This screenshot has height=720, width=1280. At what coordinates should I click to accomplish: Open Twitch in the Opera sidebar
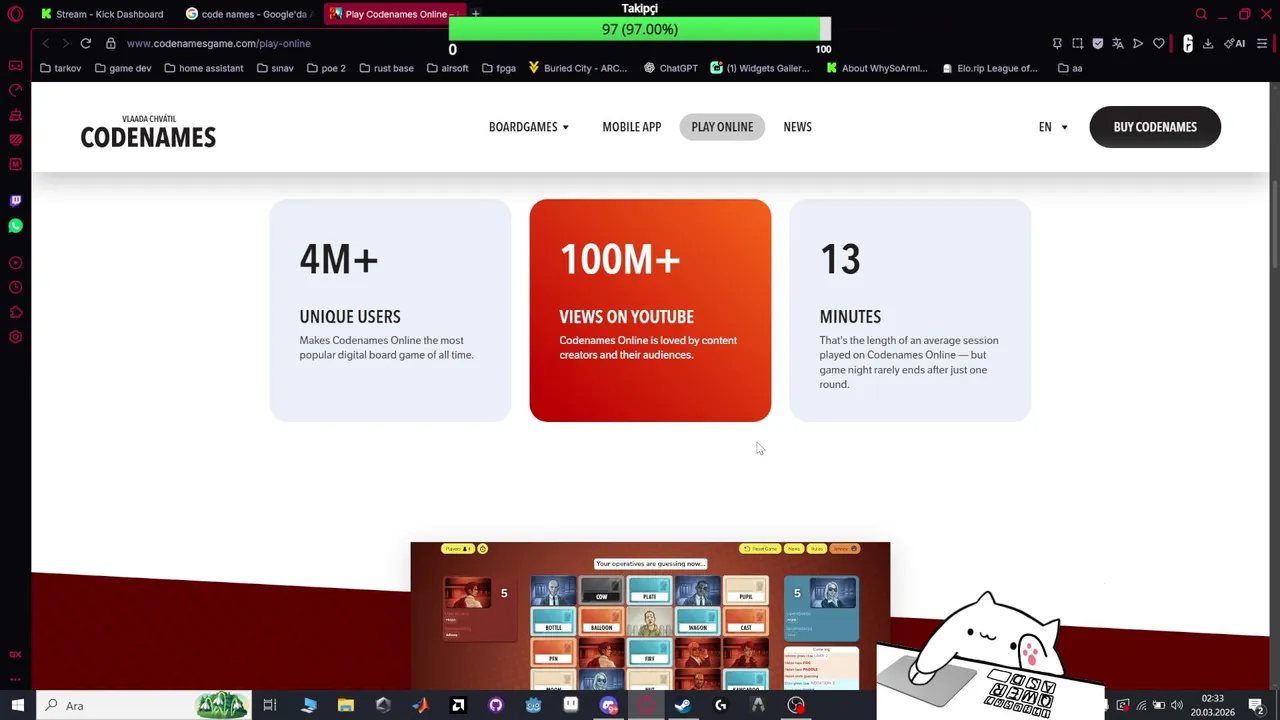15,201
